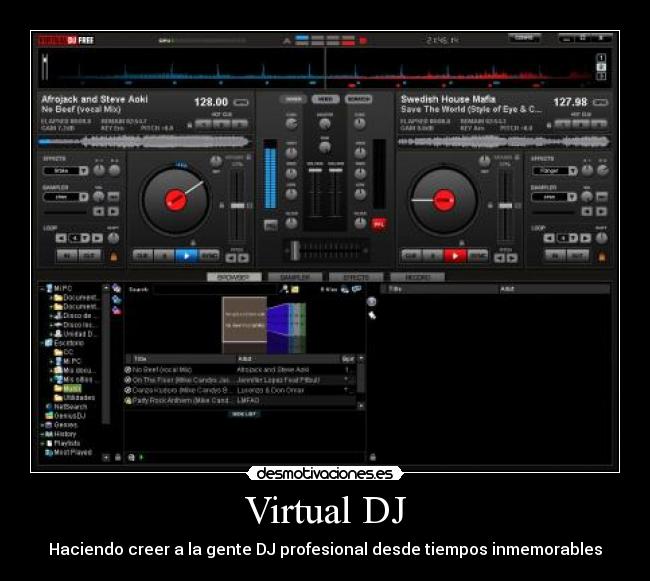
Task: Select the 'On The Floor' track row
Action: click(240, 380)
